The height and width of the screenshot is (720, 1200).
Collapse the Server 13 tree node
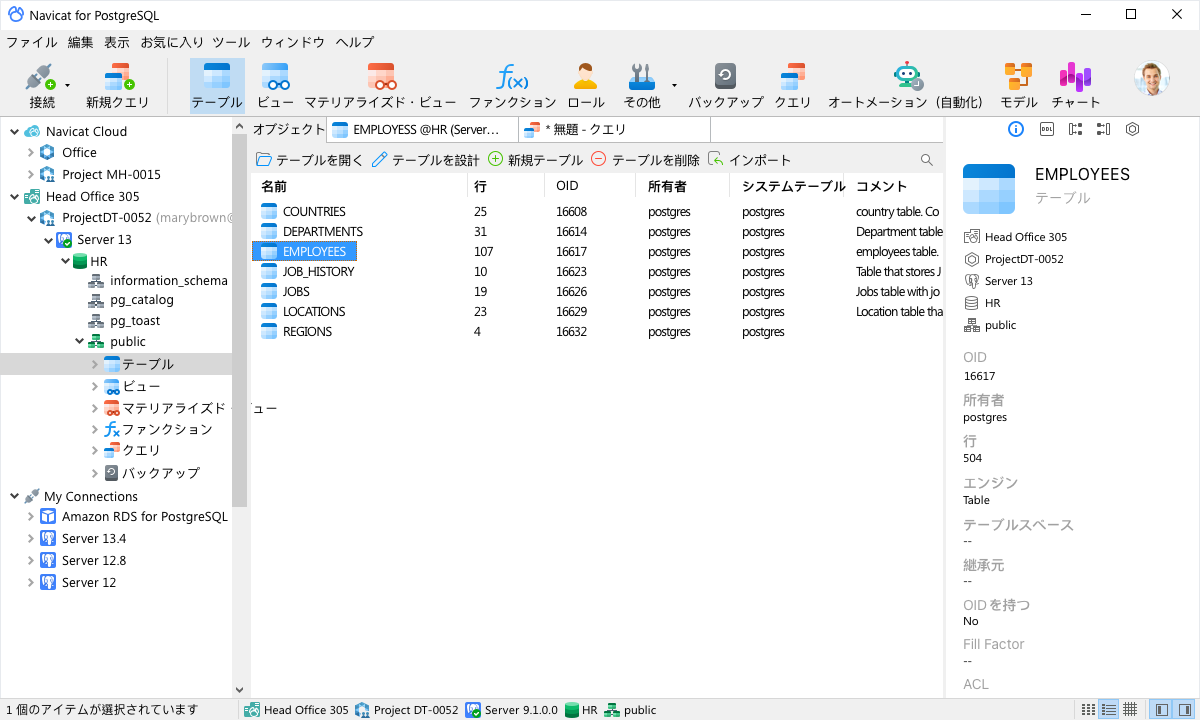(x=48, y=240)
